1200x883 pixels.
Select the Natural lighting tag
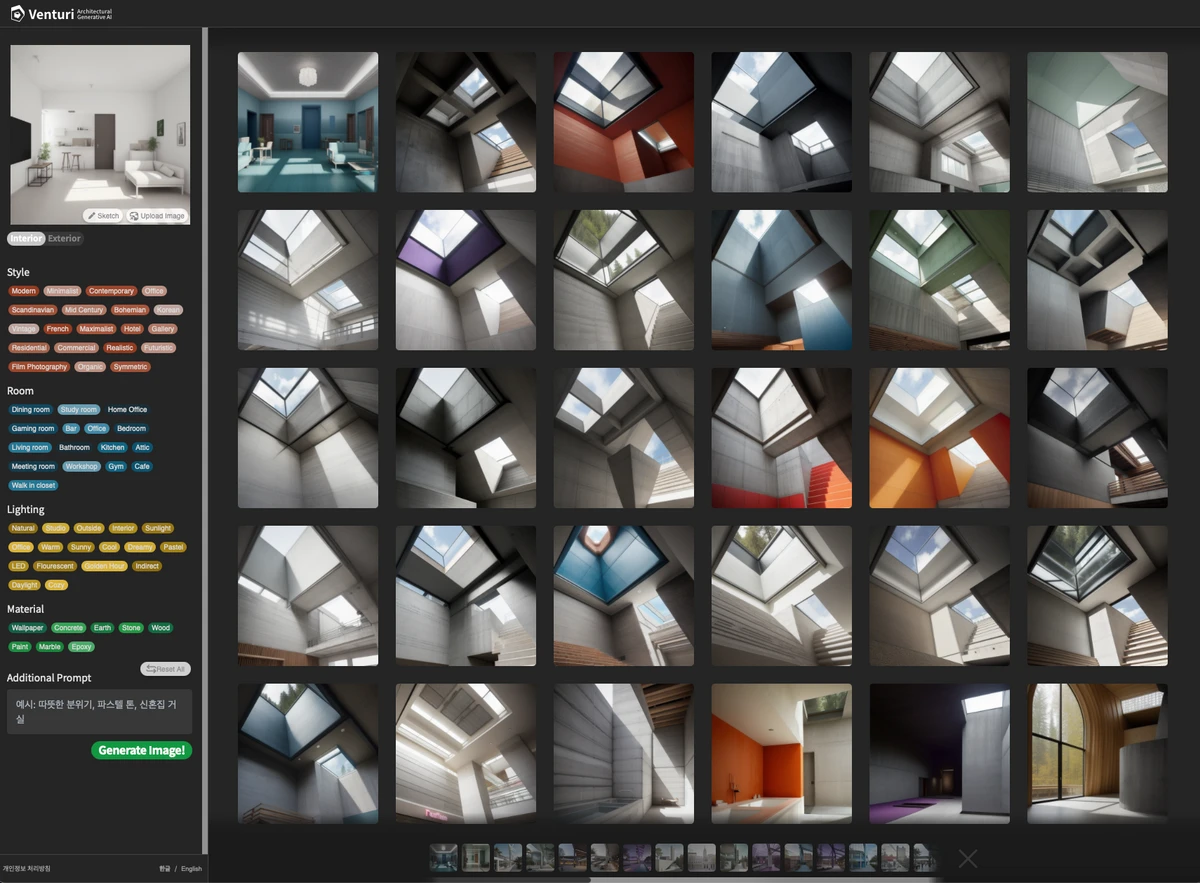pyautogui.click(x=23, y=528)
